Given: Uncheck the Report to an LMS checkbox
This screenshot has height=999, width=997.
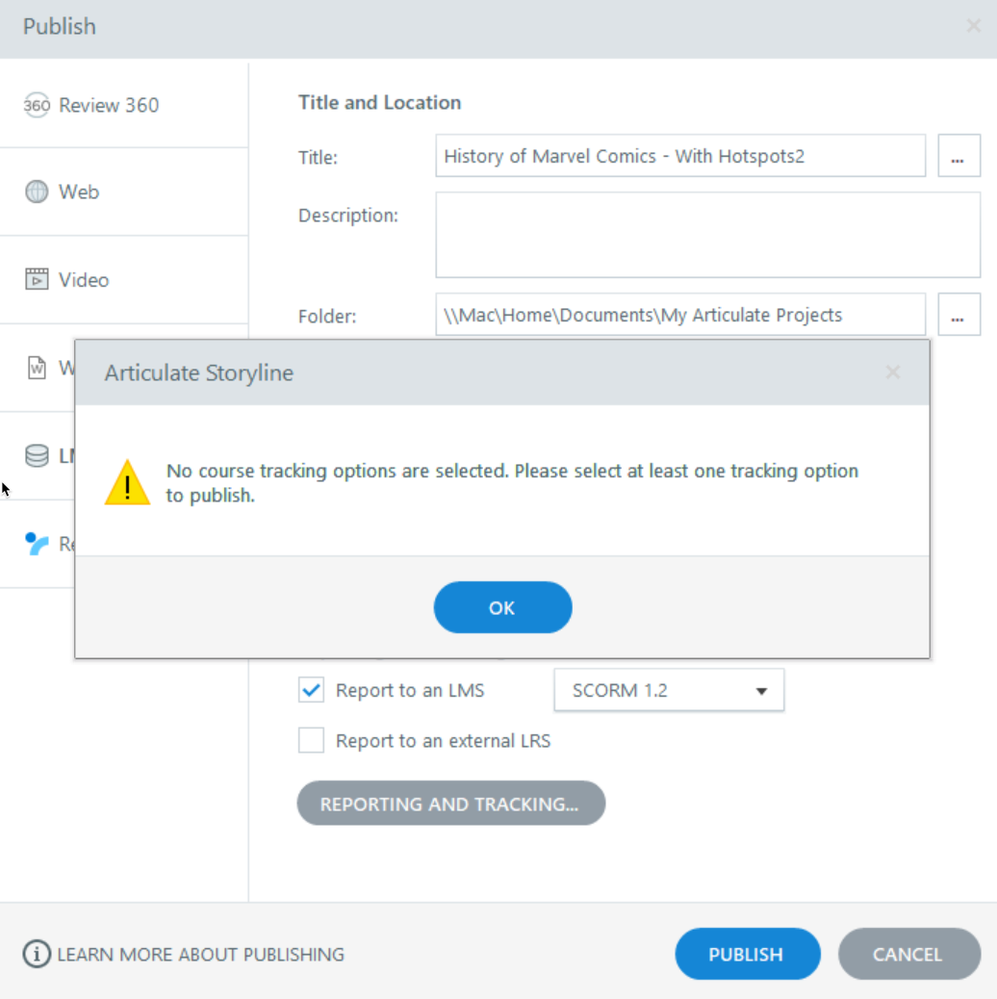Looking at the screenshot, I should pyautogui.click(x=312, y=690).
